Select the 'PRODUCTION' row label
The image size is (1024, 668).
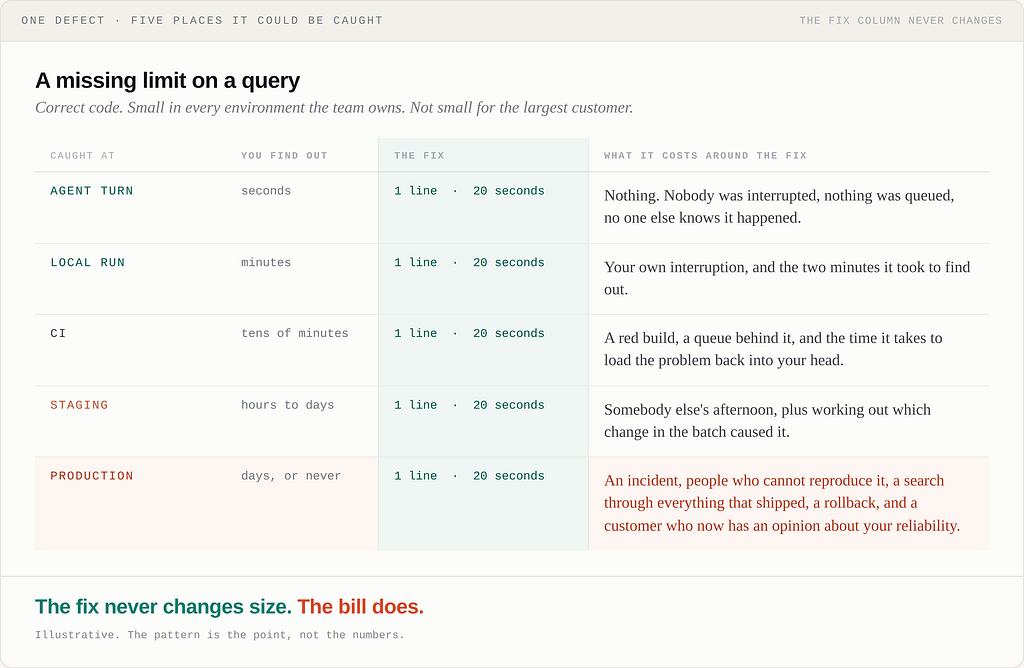91,476
